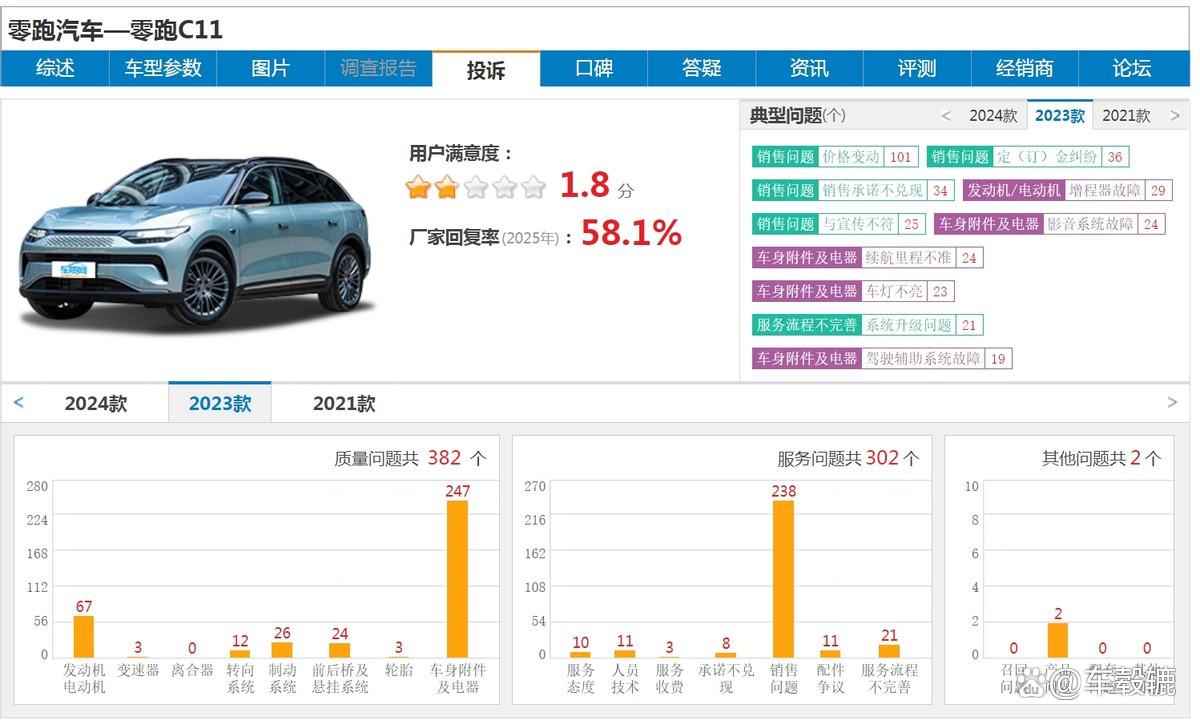Open the 资讯 news tab

tap(809, 69)
